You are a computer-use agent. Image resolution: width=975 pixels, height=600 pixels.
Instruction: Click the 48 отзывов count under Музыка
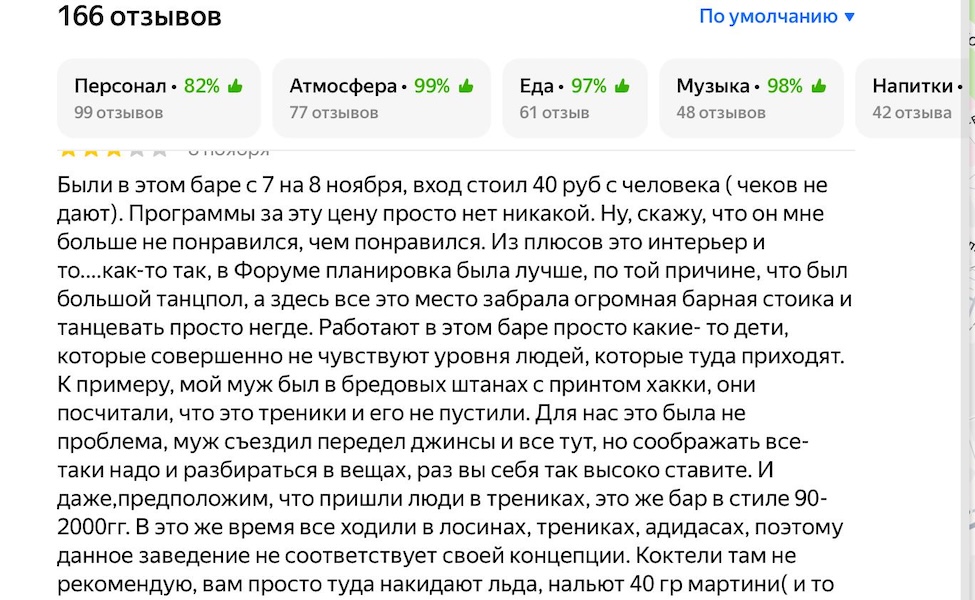[x=720, y=113]
